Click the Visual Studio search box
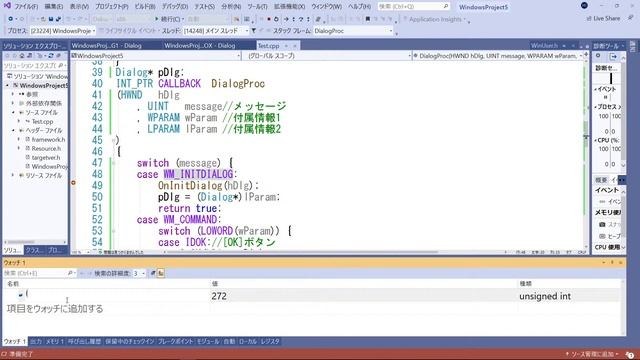The image size is (640, 360). tap(413, 7)
